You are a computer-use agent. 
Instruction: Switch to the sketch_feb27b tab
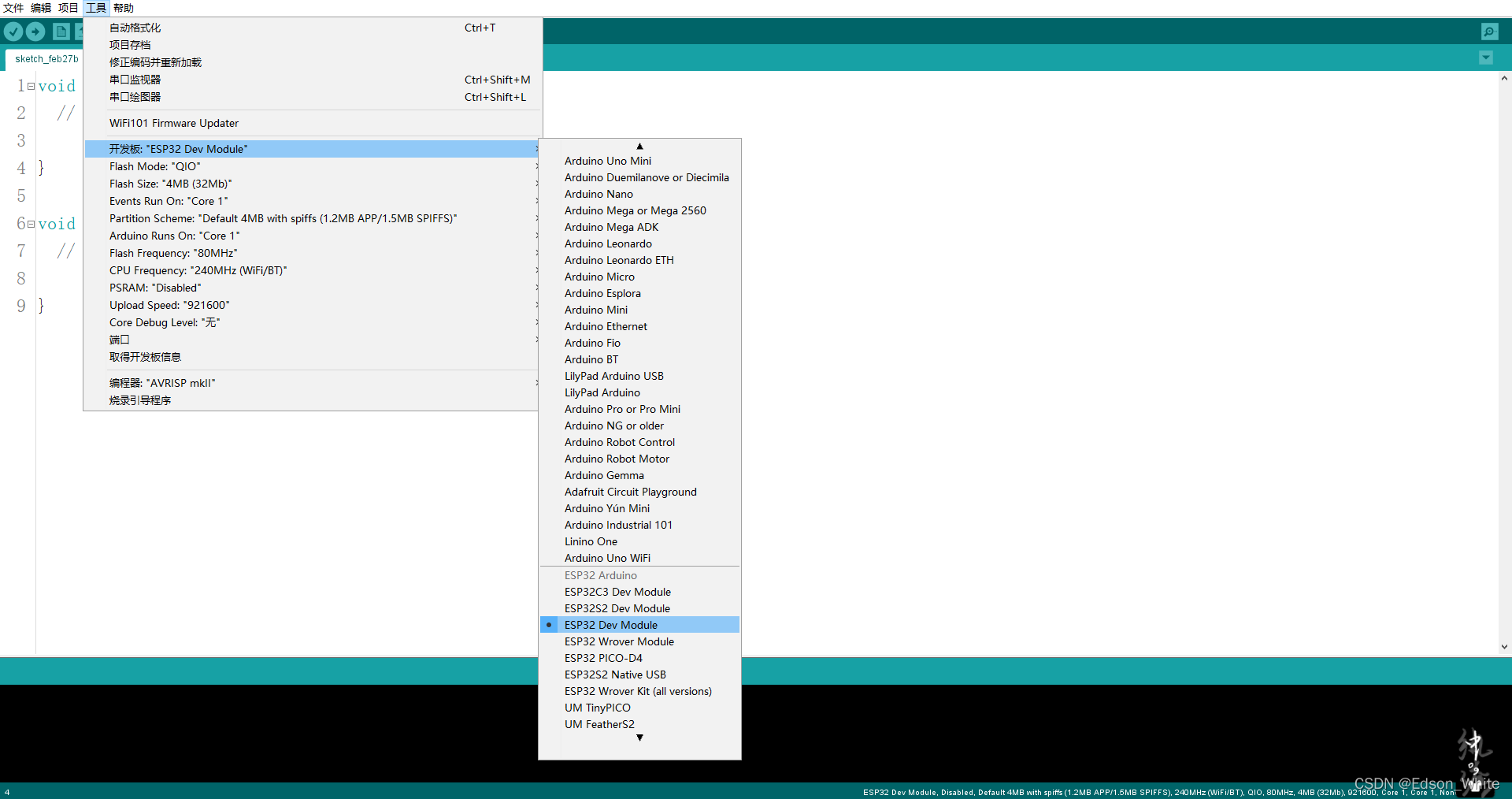pyautogui.click(x=46, y=59)
